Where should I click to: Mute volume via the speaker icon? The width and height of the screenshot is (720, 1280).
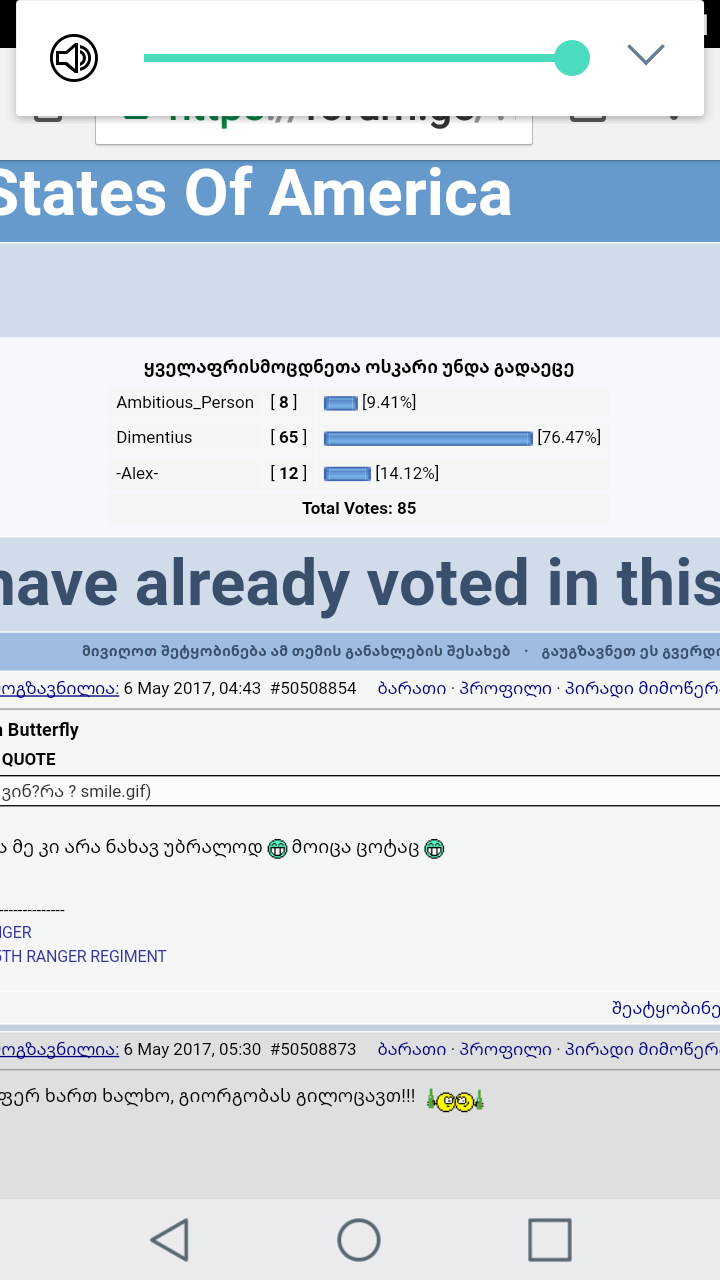[x=74, y=58]
